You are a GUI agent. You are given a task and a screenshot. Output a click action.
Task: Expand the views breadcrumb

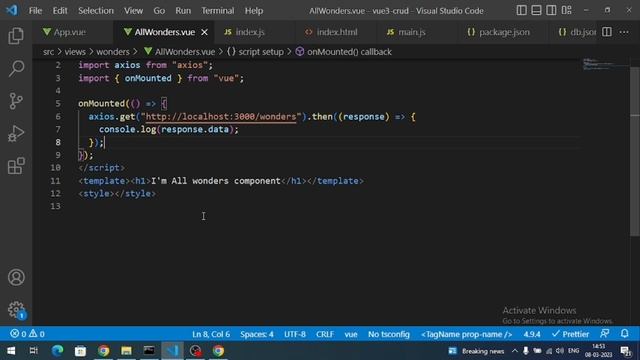pos(75,52)
